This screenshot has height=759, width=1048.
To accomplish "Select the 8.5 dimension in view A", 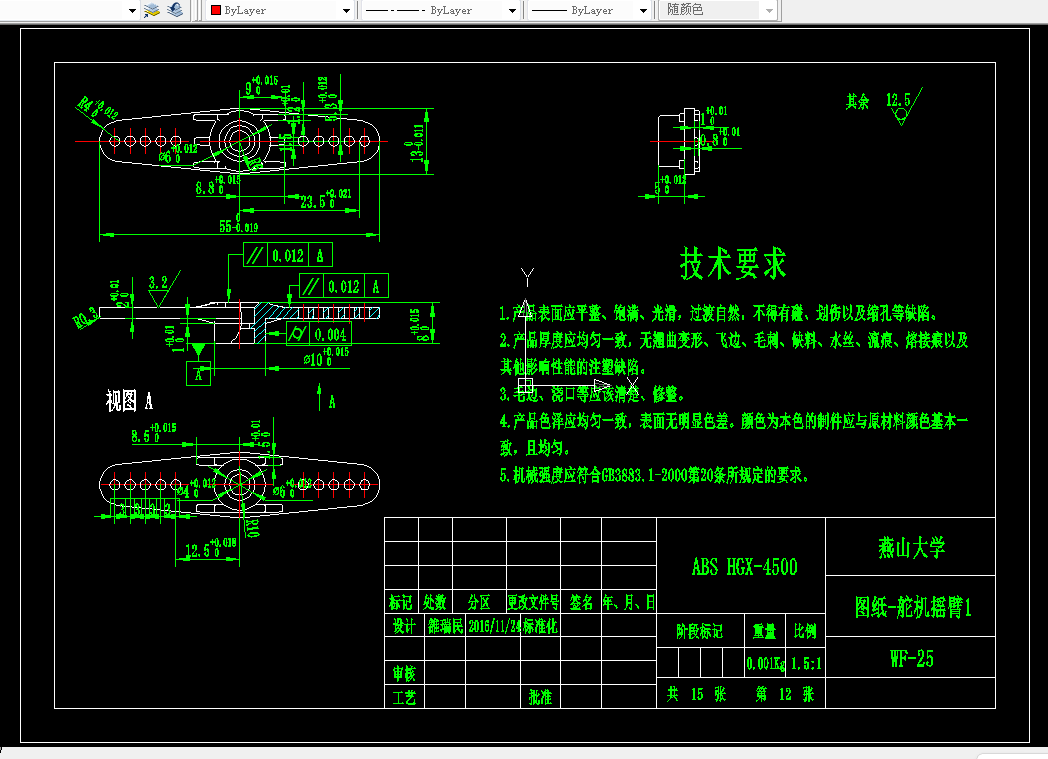I will coord(154,433).
